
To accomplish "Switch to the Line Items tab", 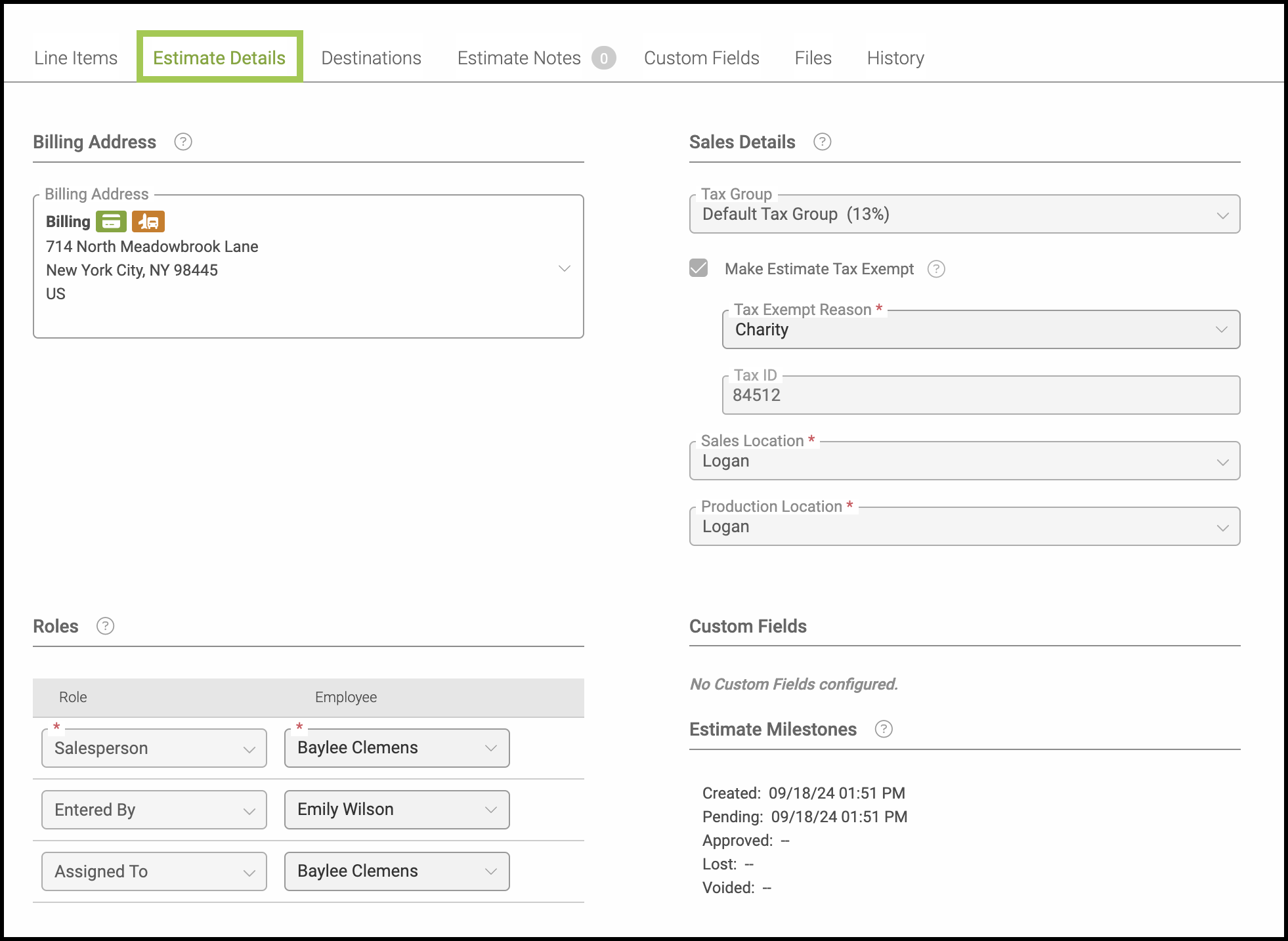I will (x=75, y=58).
